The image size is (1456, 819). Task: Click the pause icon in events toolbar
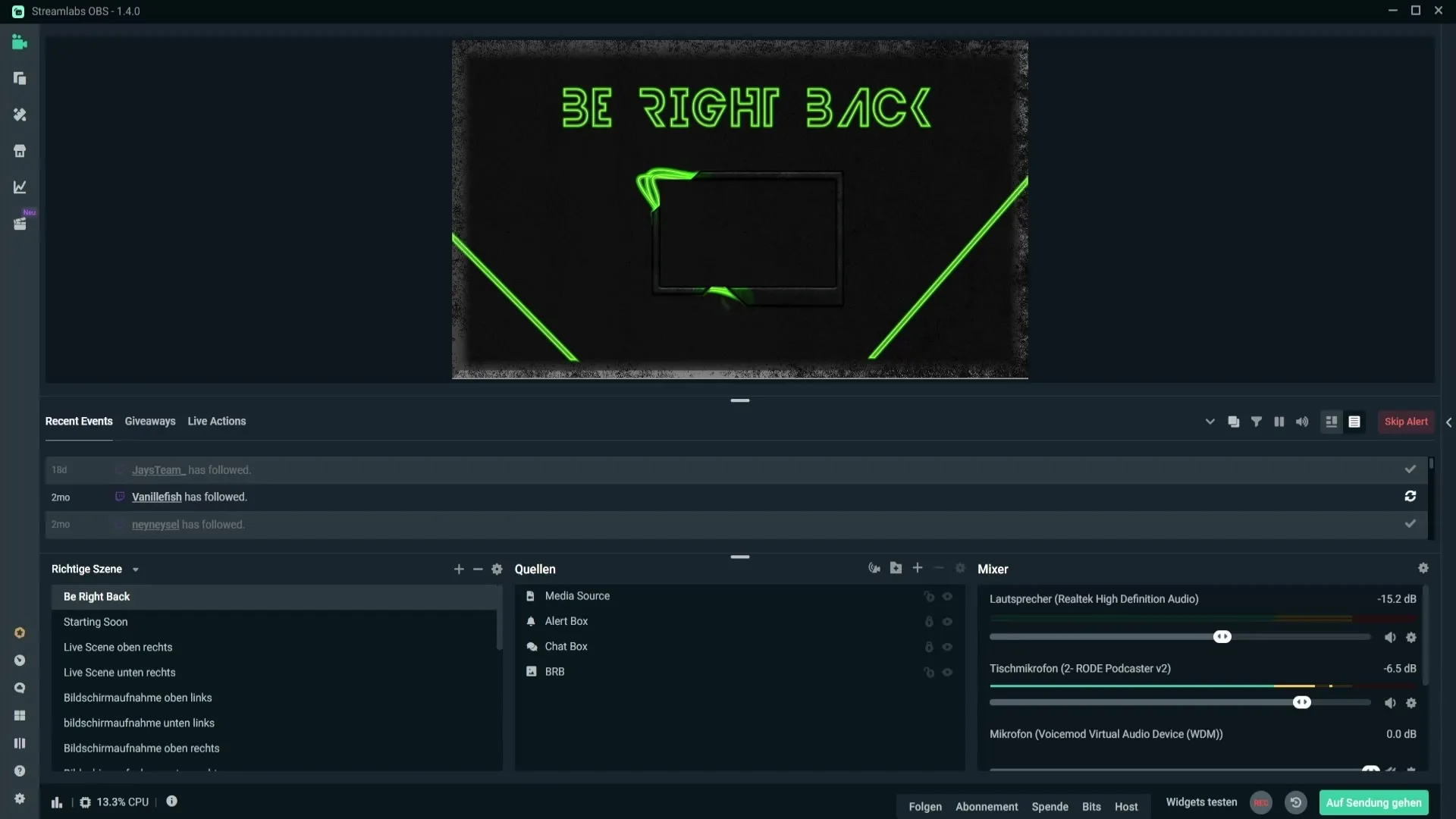click(1279, 421)
